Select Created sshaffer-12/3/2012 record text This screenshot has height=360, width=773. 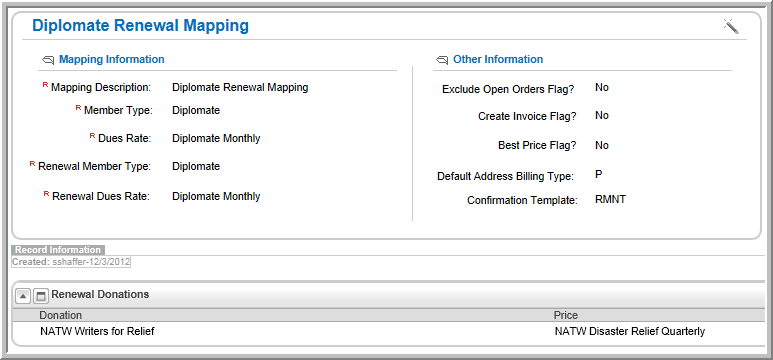coord(71,262)
